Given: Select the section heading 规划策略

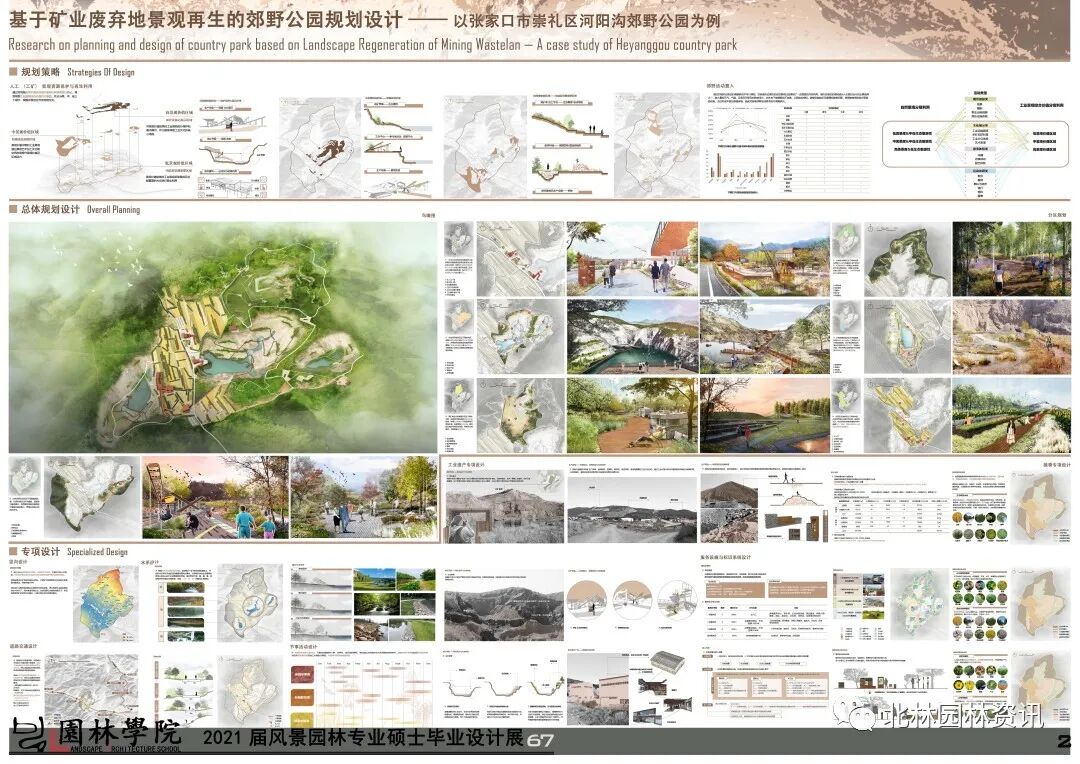Looking at the screenshot, I should pyautogui.click(x=40, y=72).
